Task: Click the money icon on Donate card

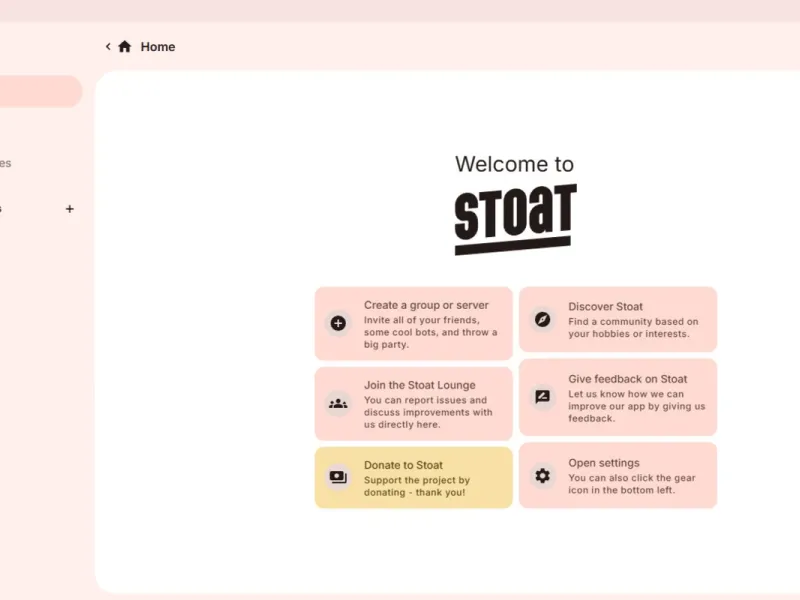Action: [338, 477]
